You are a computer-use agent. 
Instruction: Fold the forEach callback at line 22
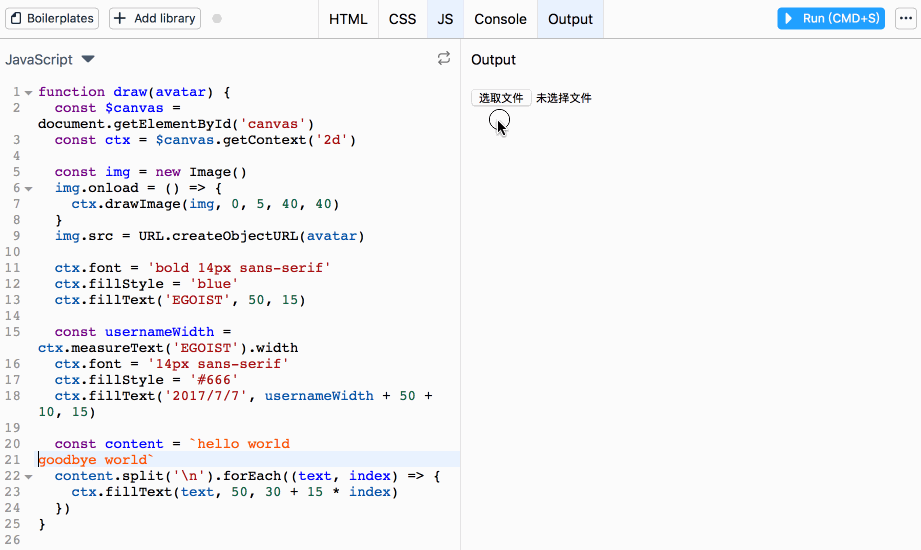tap(28, 477)
